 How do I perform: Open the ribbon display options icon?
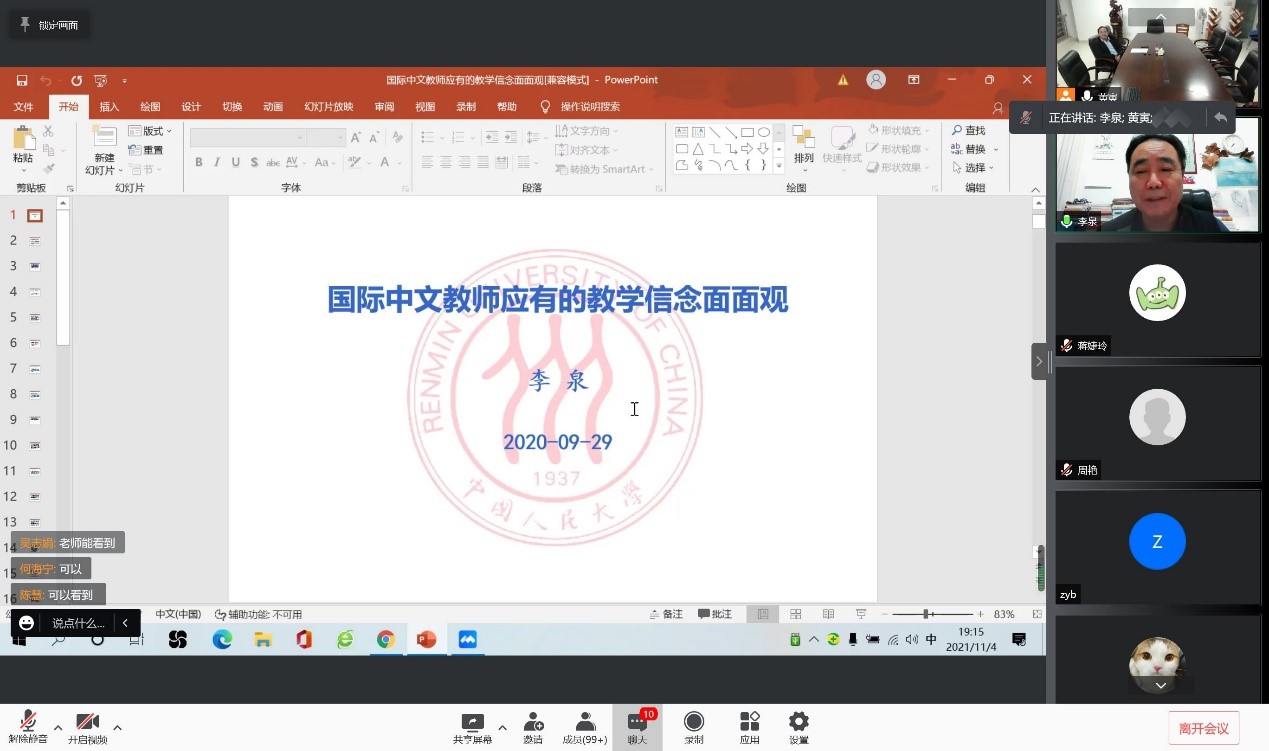point(913,80)
